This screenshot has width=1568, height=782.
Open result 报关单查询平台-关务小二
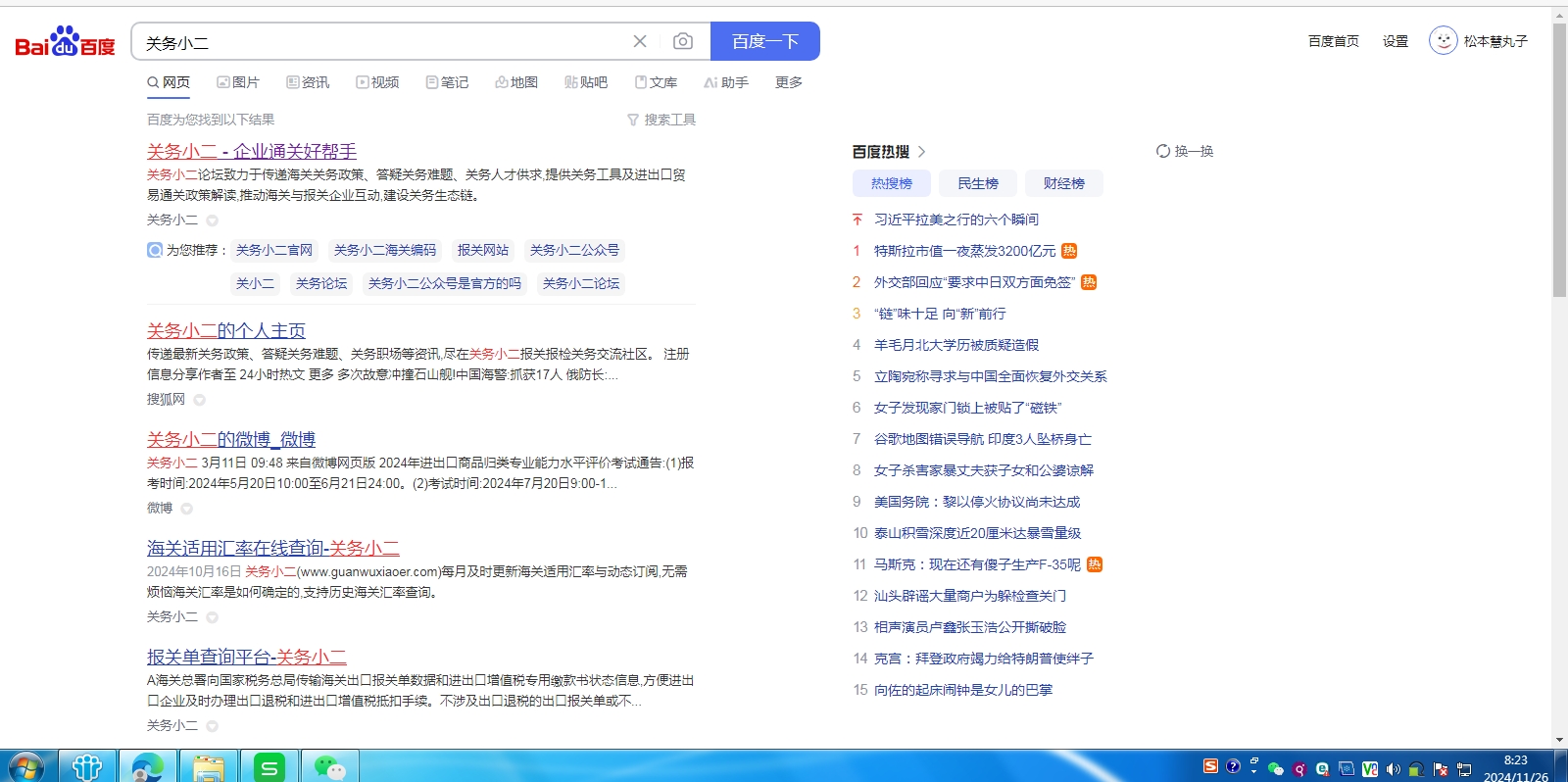pos(247,658)
